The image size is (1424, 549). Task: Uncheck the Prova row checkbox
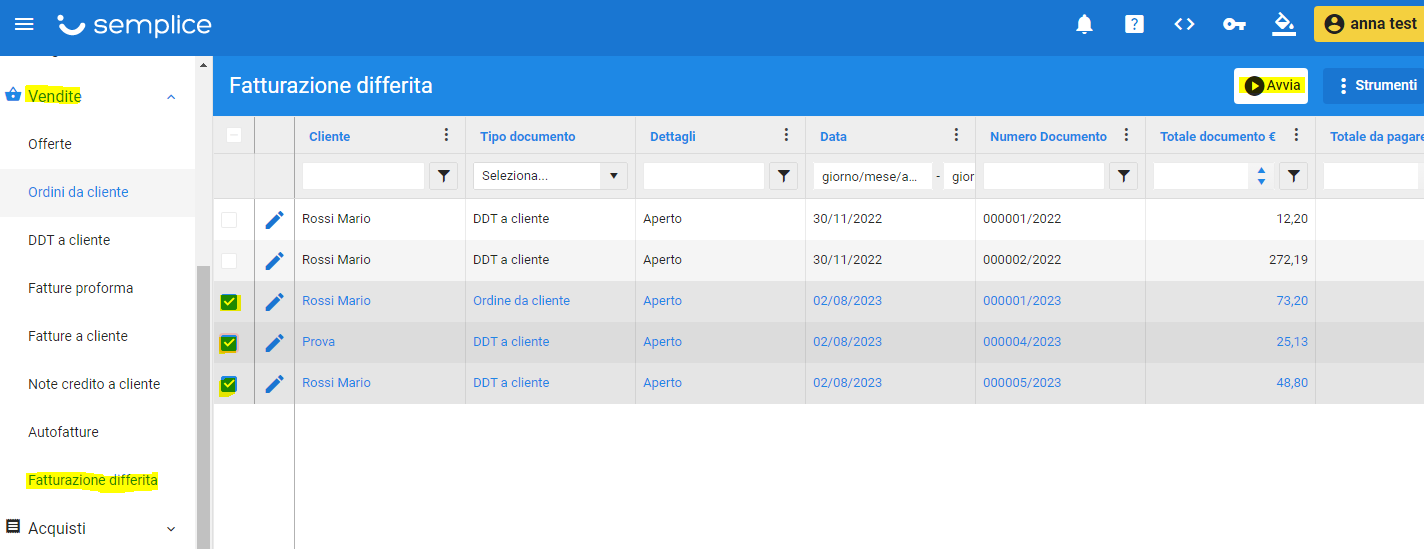pos(229,343)
